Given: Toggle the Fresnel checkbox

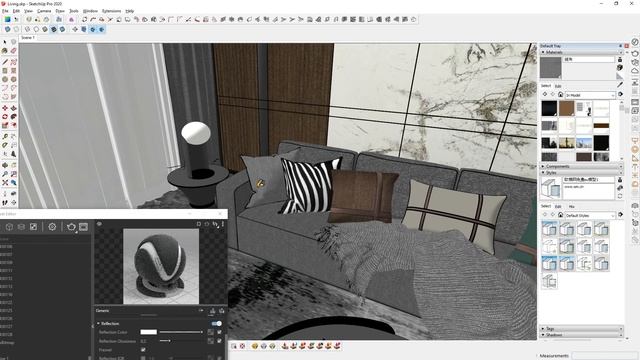Looking at the screenshot, I should (x=143, y=350).
